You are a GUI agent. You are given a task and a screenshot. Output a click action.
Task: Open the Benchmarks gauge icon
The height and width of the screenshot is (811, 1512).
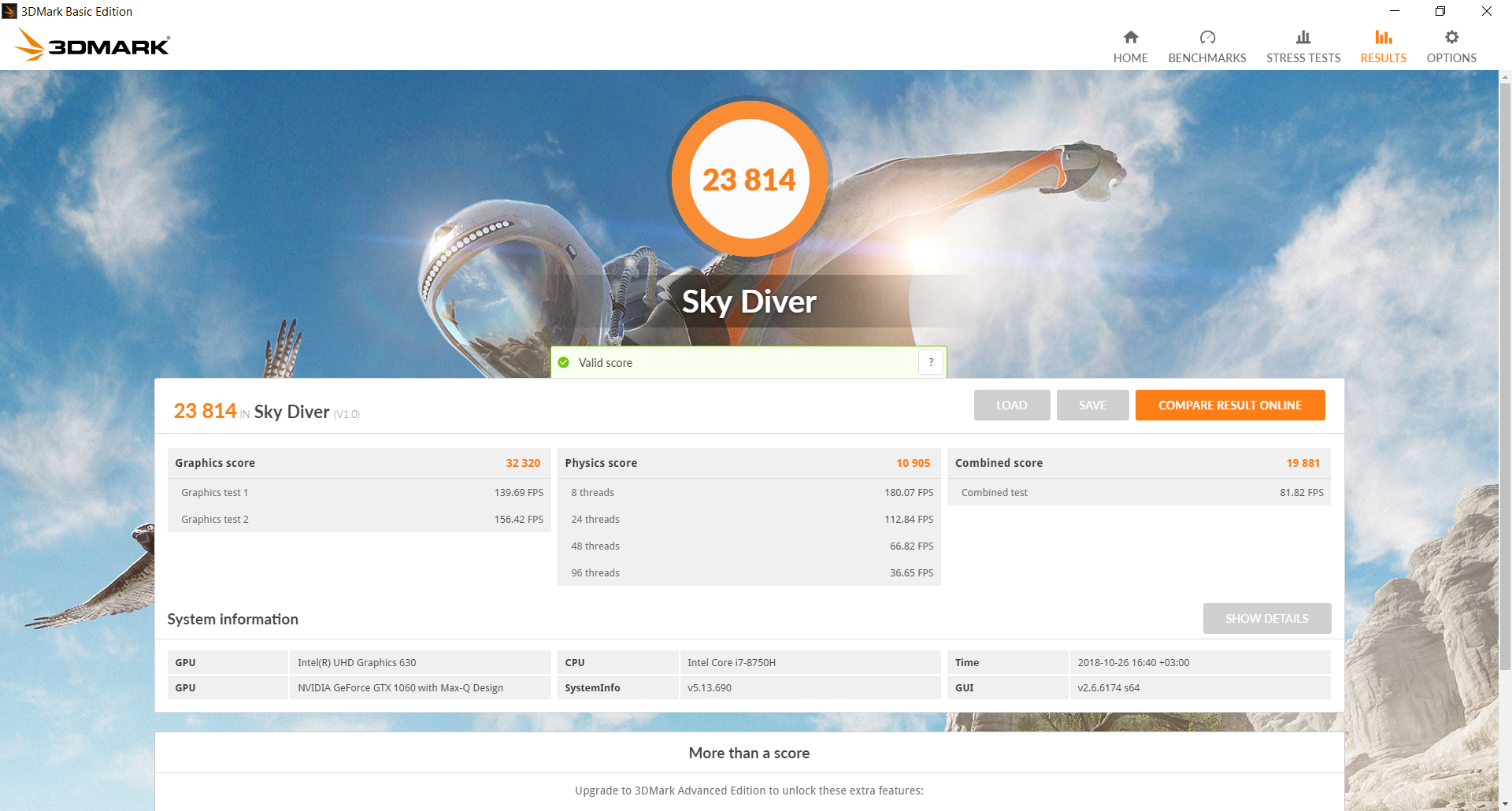pos(1207,37)
